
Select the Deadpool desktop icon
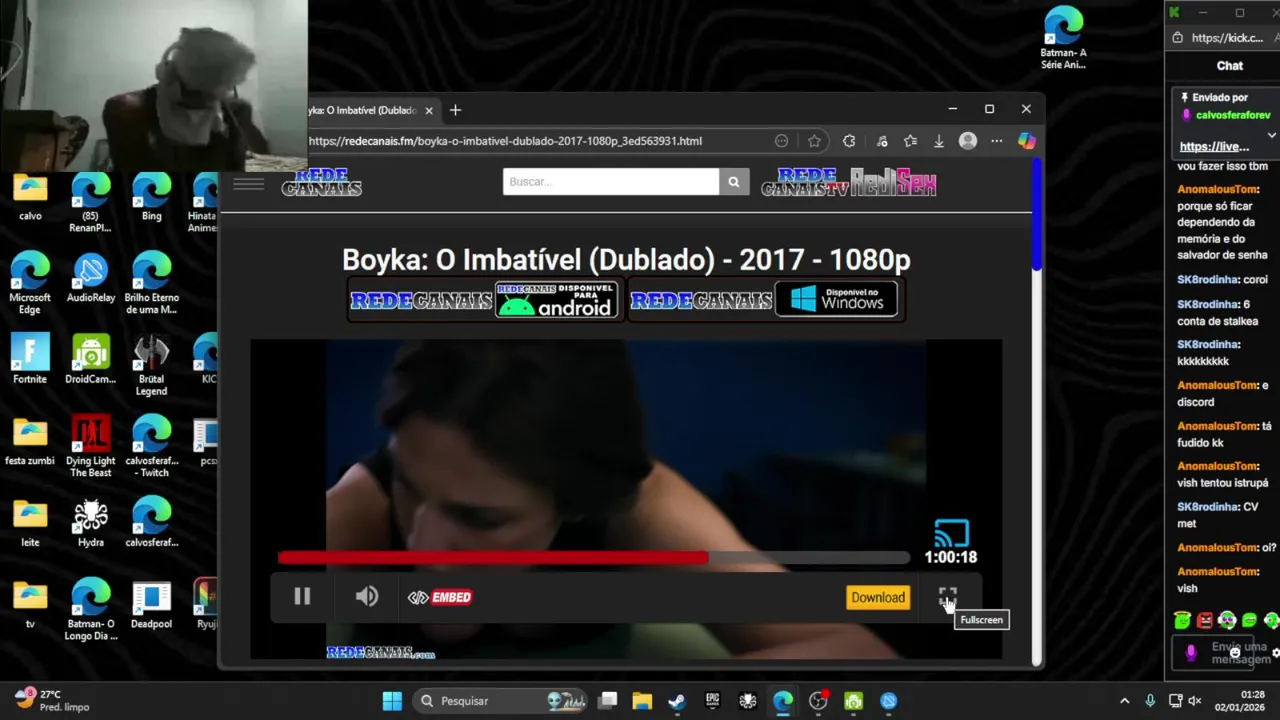click(151, 604)
